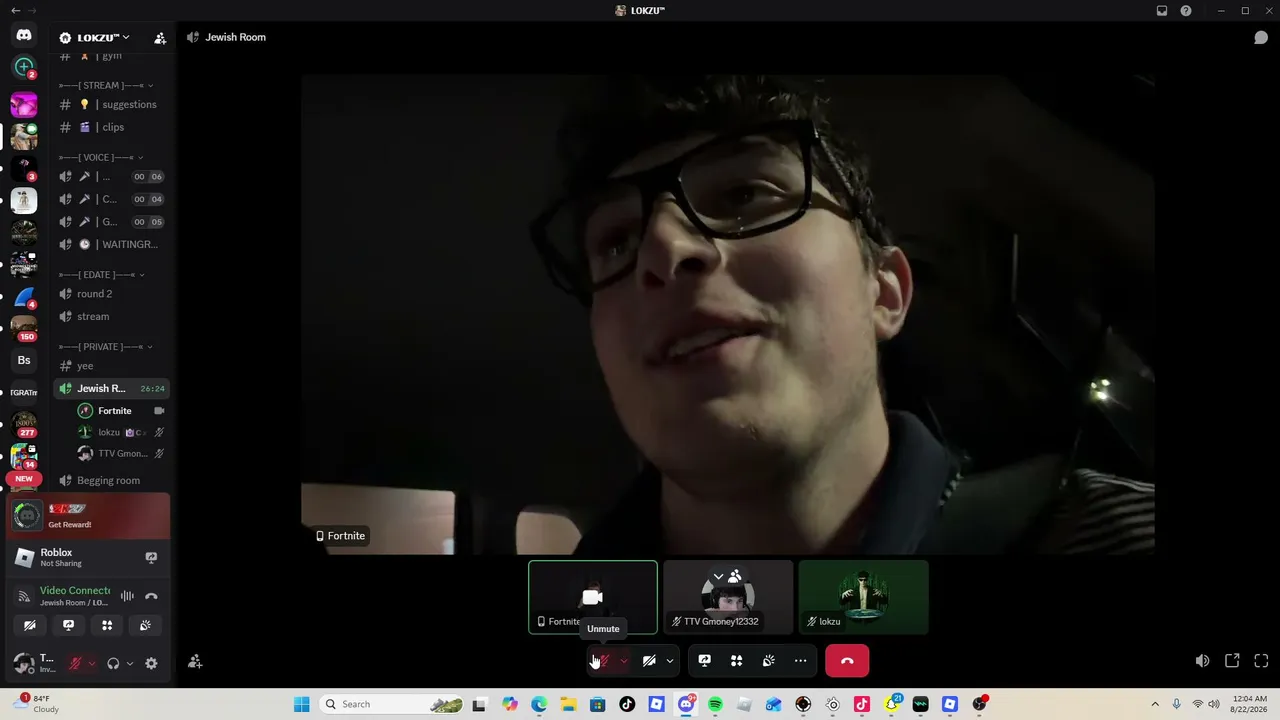The width and height of the screenshot is (1280, 720).
Task: Open camera options arrow in call controls
Action: point(670,661)
